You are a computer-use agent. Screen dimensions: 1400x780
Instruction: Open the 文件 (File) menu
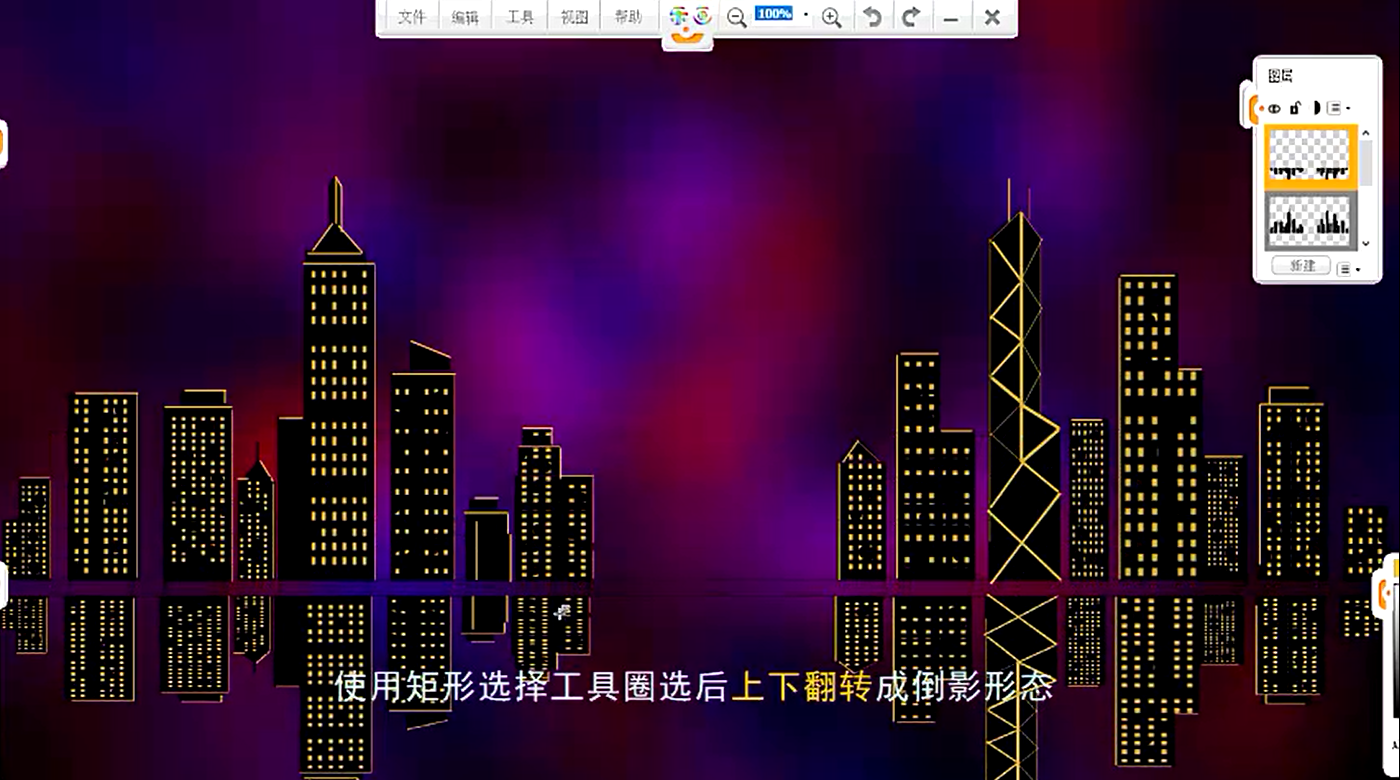[x=412, y=17]
